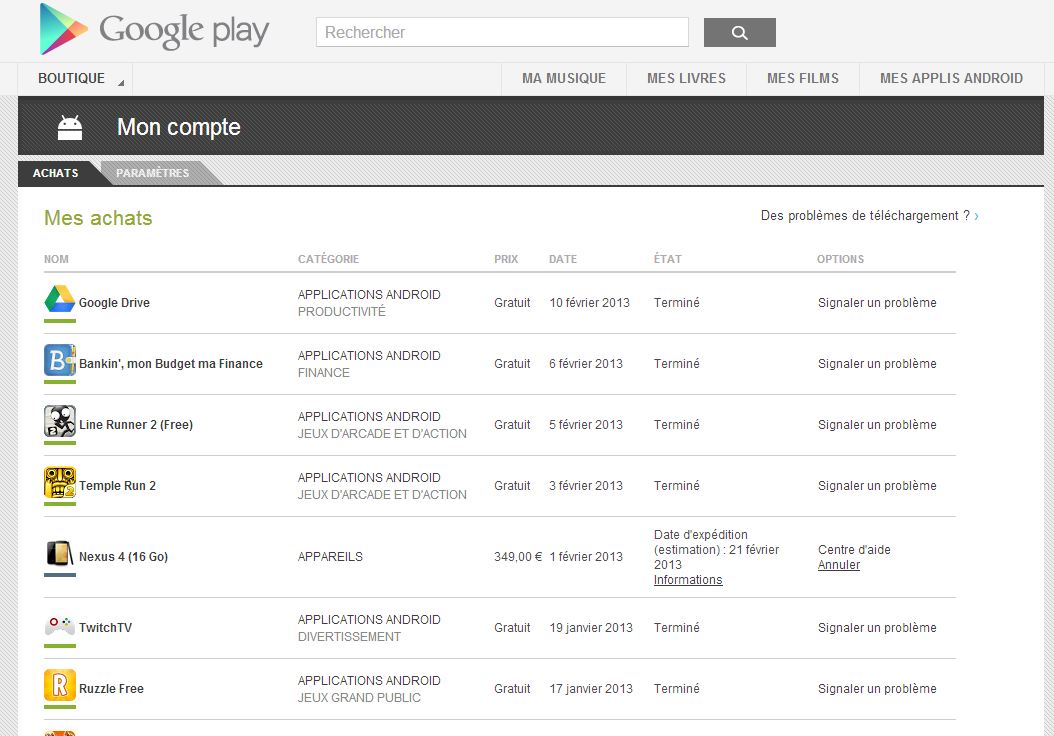Click the TwitchTV gamepad icon
The width and height of the screenshot is (1054, 736).
click(60, 626)
